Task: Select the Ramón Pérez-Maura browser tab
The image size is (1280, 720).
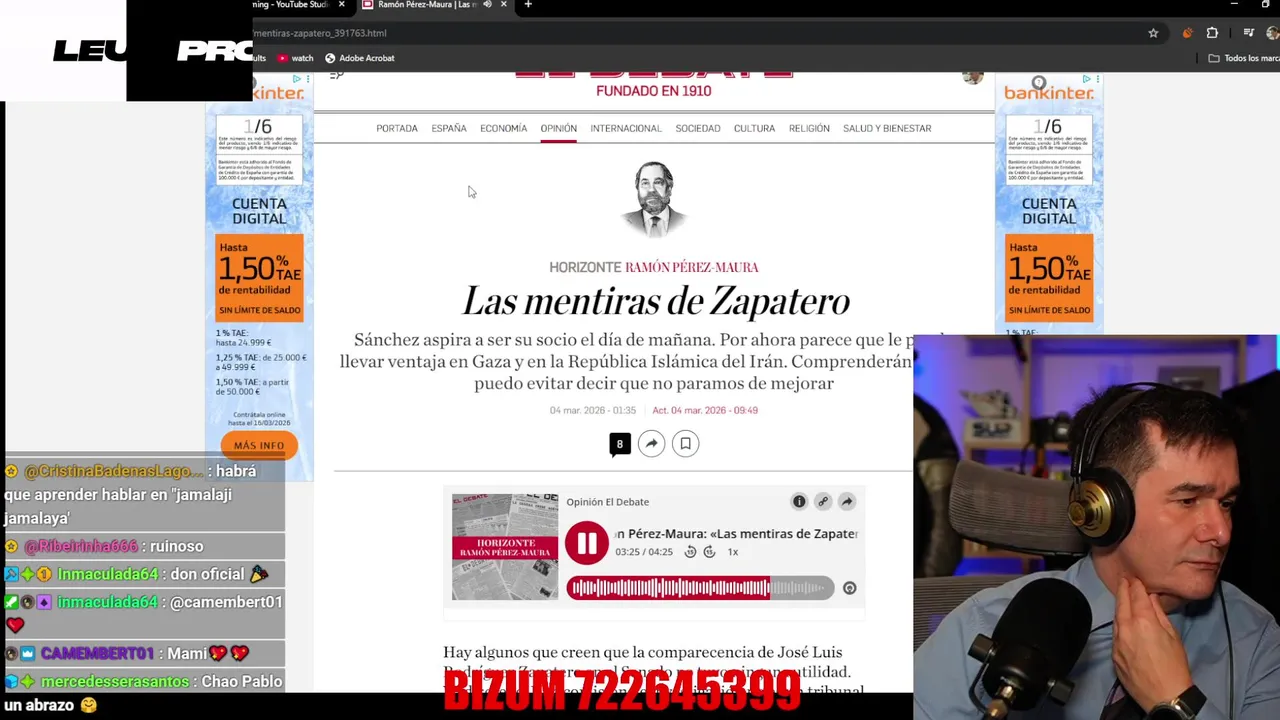Action: (x=425, y=5)
